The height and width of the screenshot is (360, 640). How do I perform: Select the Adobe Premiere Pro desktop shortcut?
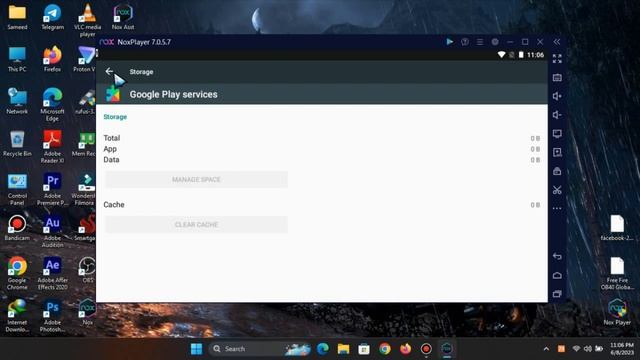(x=53, y=189)
